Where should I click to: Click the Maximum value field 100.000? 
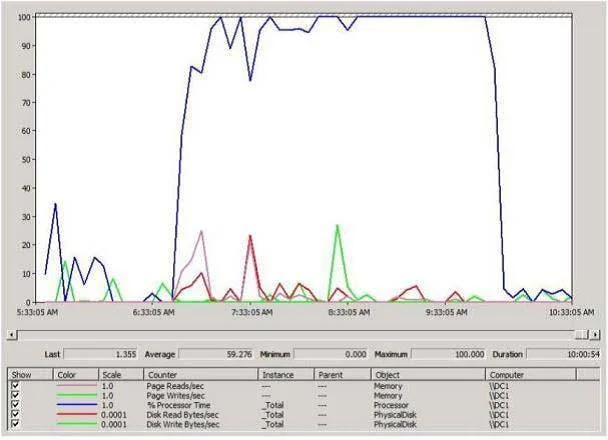pos(448,354)
